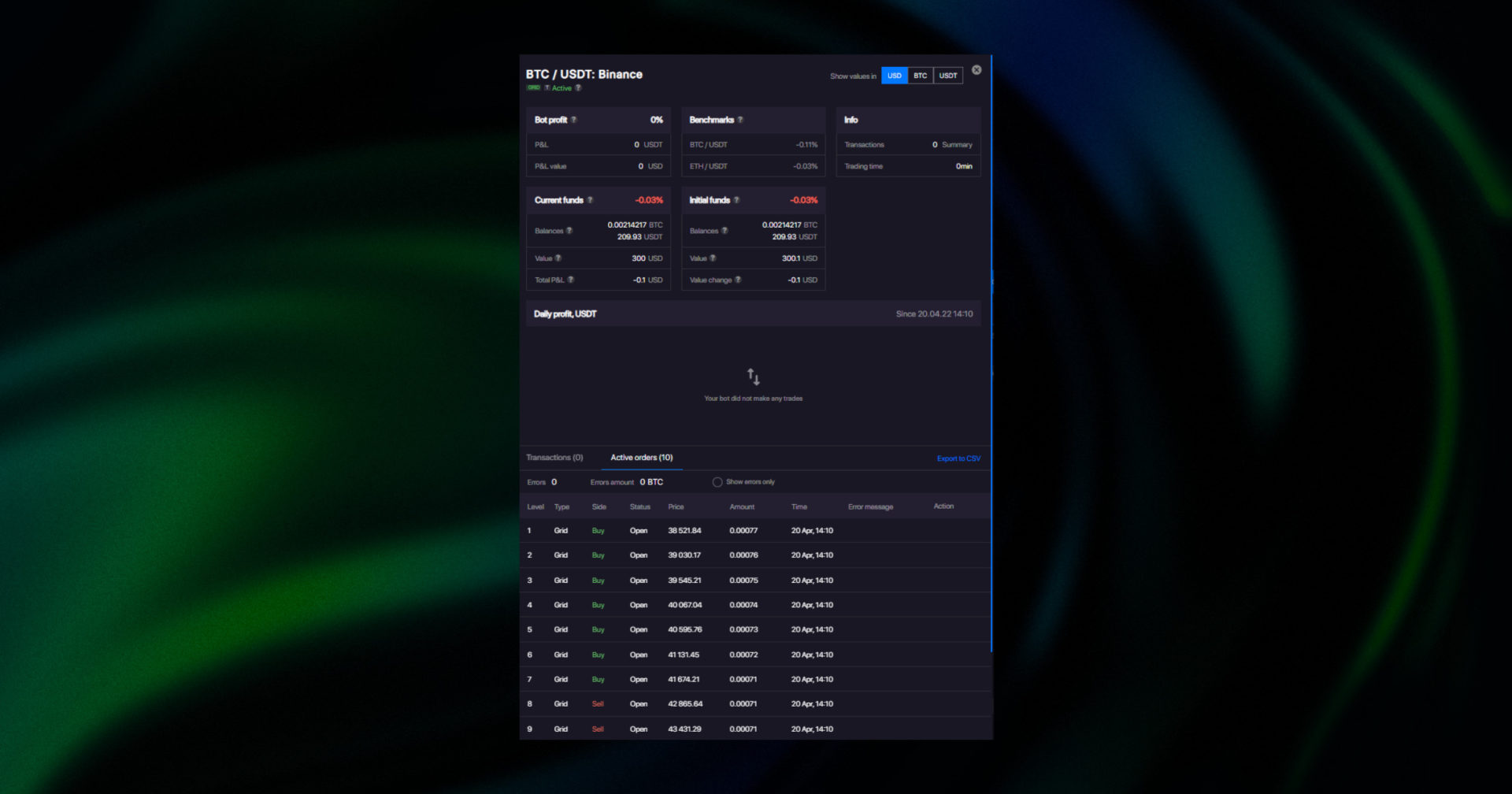Click the Export to CSV link
Image resolution: width=1512 pixels, height=794 pixels.
coord(958,458)
